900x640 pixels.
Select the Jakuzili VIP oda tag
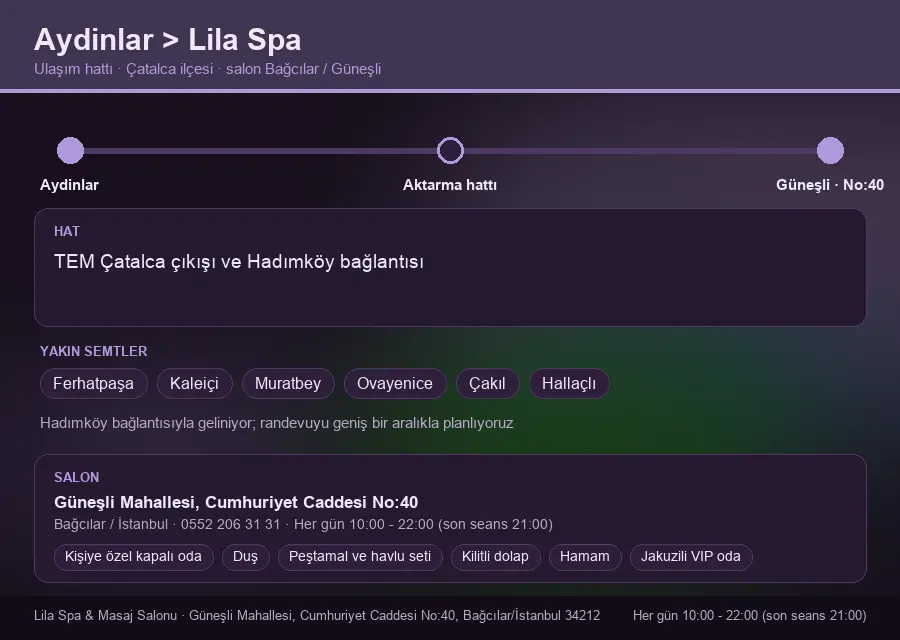[x=690, y=557]
